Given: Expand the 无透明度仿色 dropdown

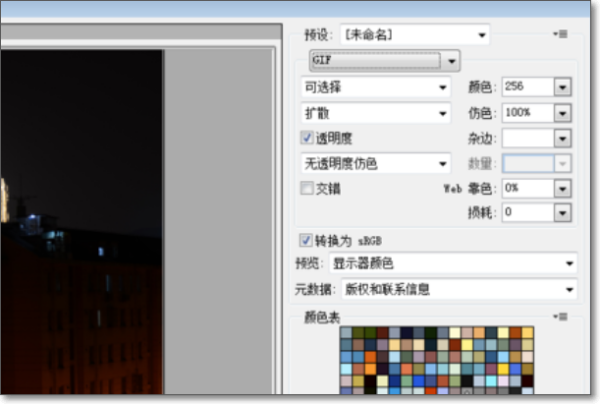Looking at the screenshot, I should [x=376, y=162].
